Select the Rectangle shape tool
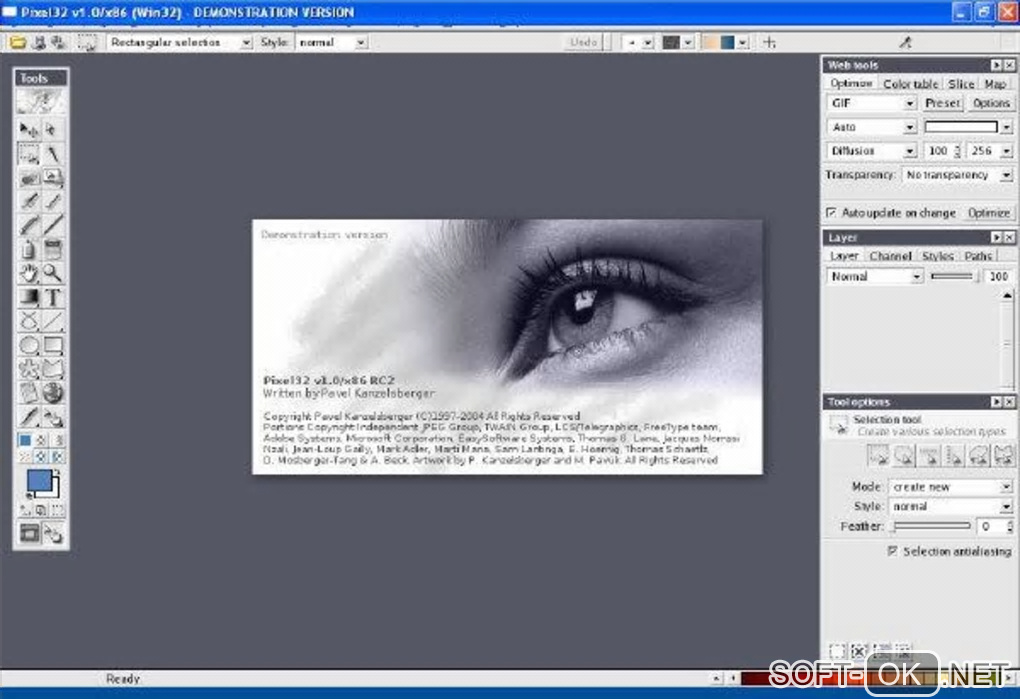 pyautogui.click(x=53, y=345)
